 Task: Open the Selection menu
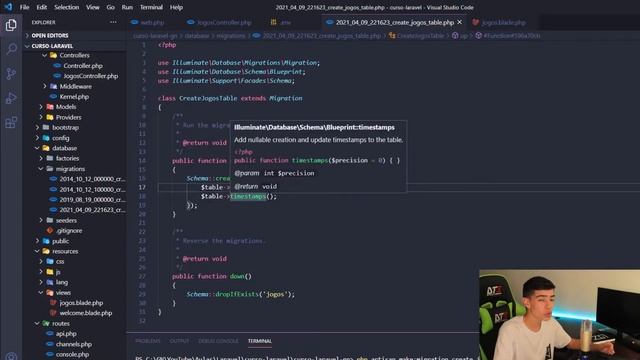pyautogui.click(x=67, y=7)
